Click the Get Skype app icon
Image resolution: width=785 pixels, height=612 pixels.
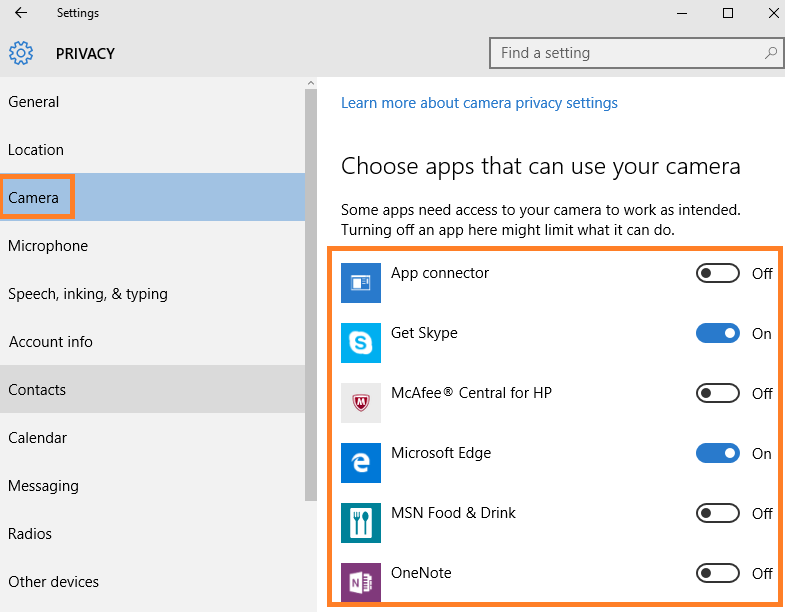tap(360, 343)
